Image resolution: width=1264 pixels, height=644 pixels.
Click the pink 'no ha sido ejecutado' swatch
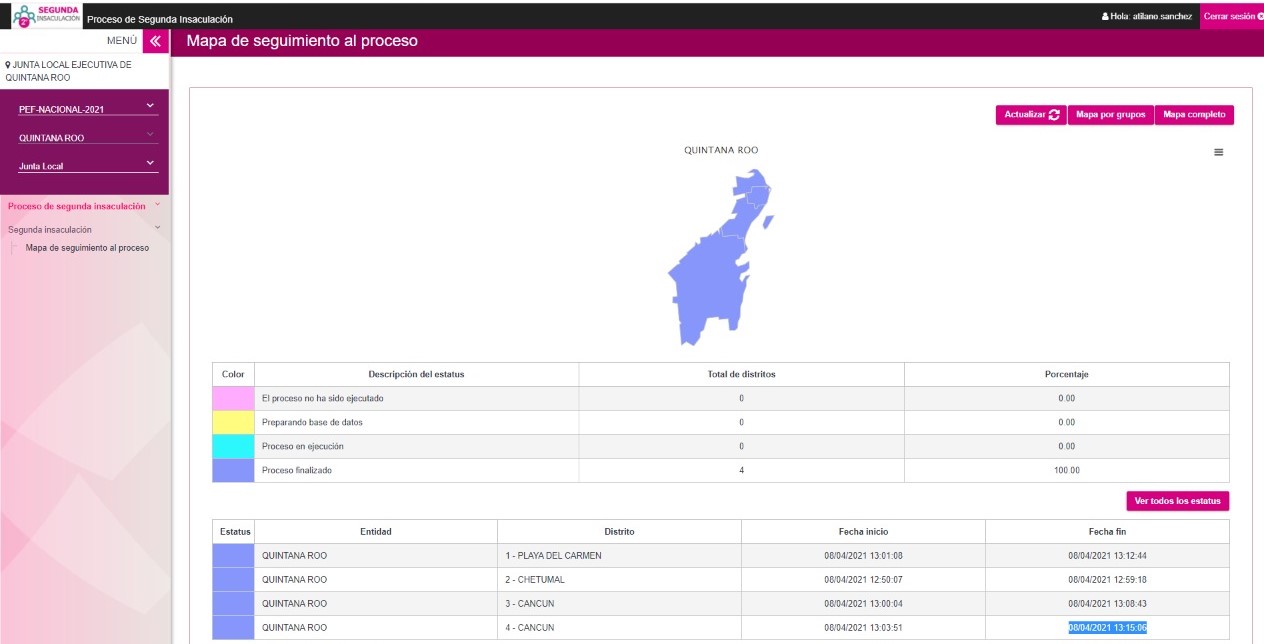point(233,398)
